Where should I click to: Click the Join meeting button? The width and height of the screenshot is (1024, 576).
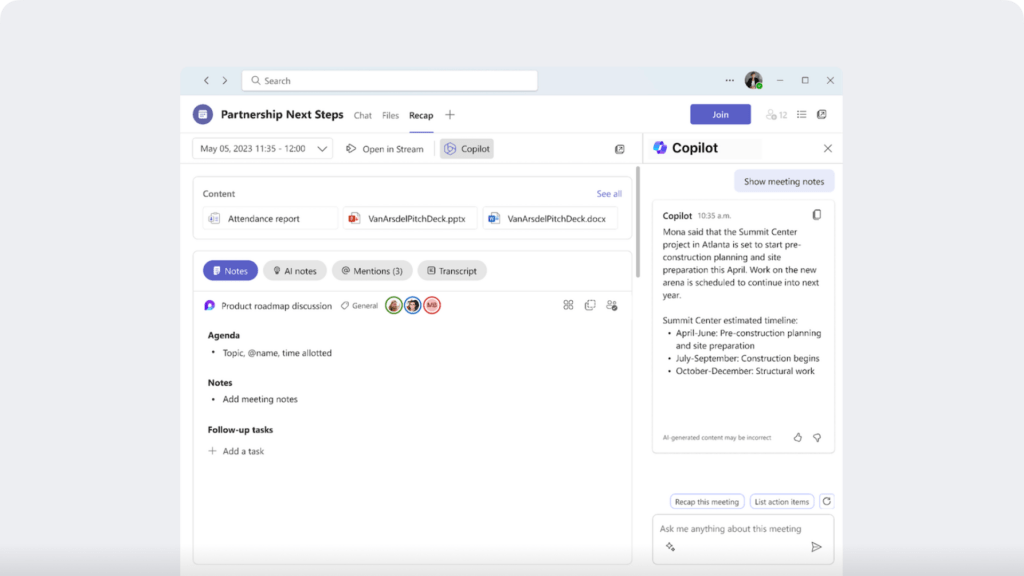(719, 114)
